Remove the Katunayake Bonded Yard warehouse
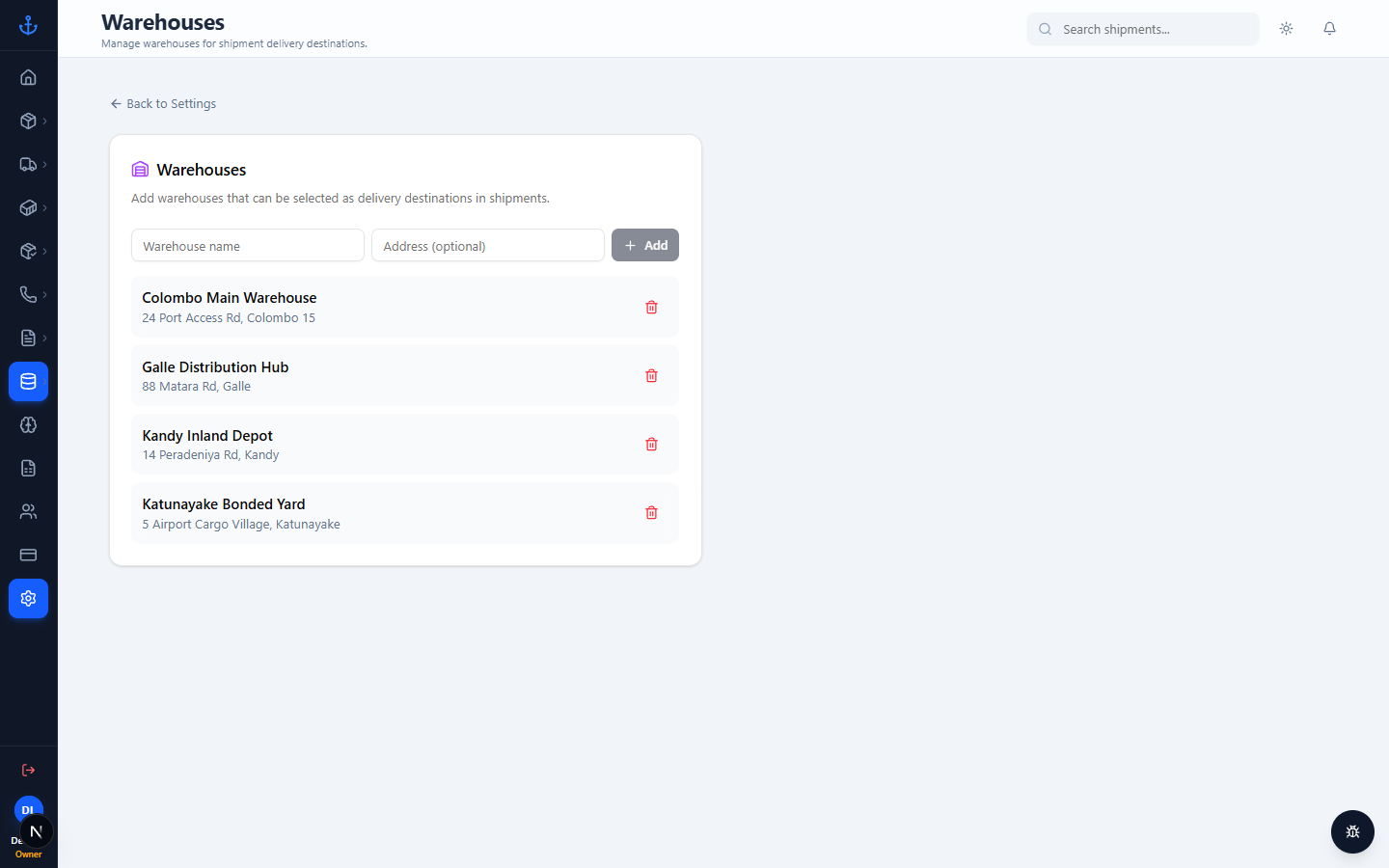Image resolution: width=1389 pixels, height=868 pixels. (651, 512)
